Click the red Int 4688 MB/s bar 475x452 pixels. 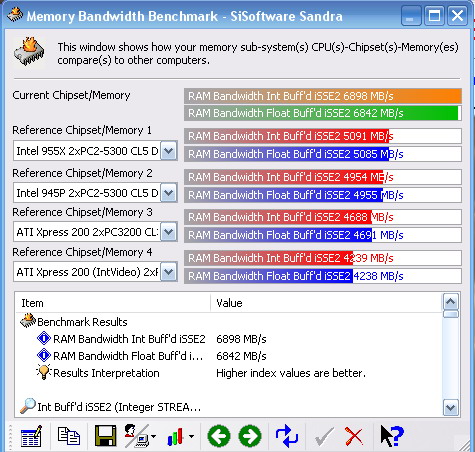pos(323,217)
